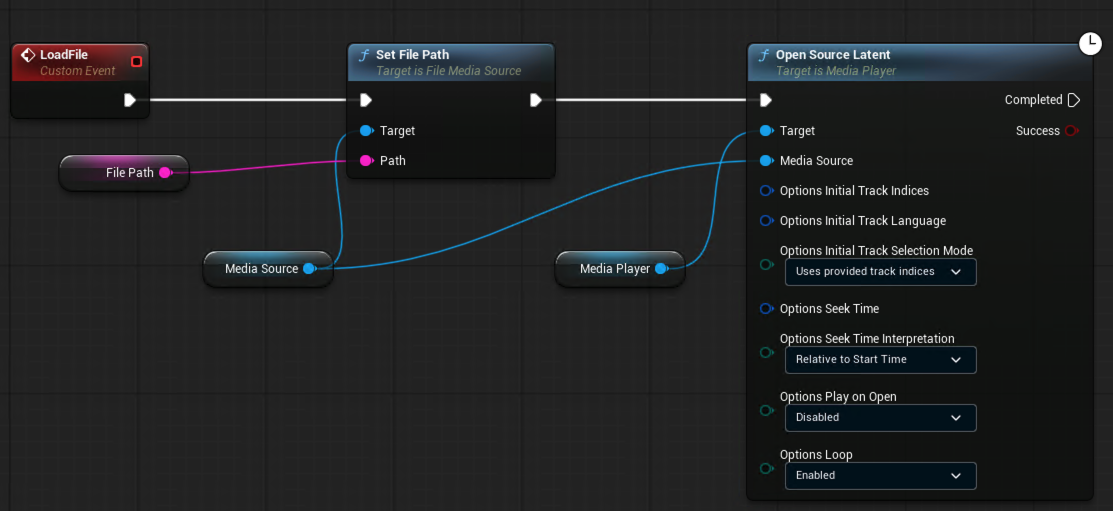Click Open Source Latent execution input pin
This screenshot has width=1113, height=511.
(765, 100)
